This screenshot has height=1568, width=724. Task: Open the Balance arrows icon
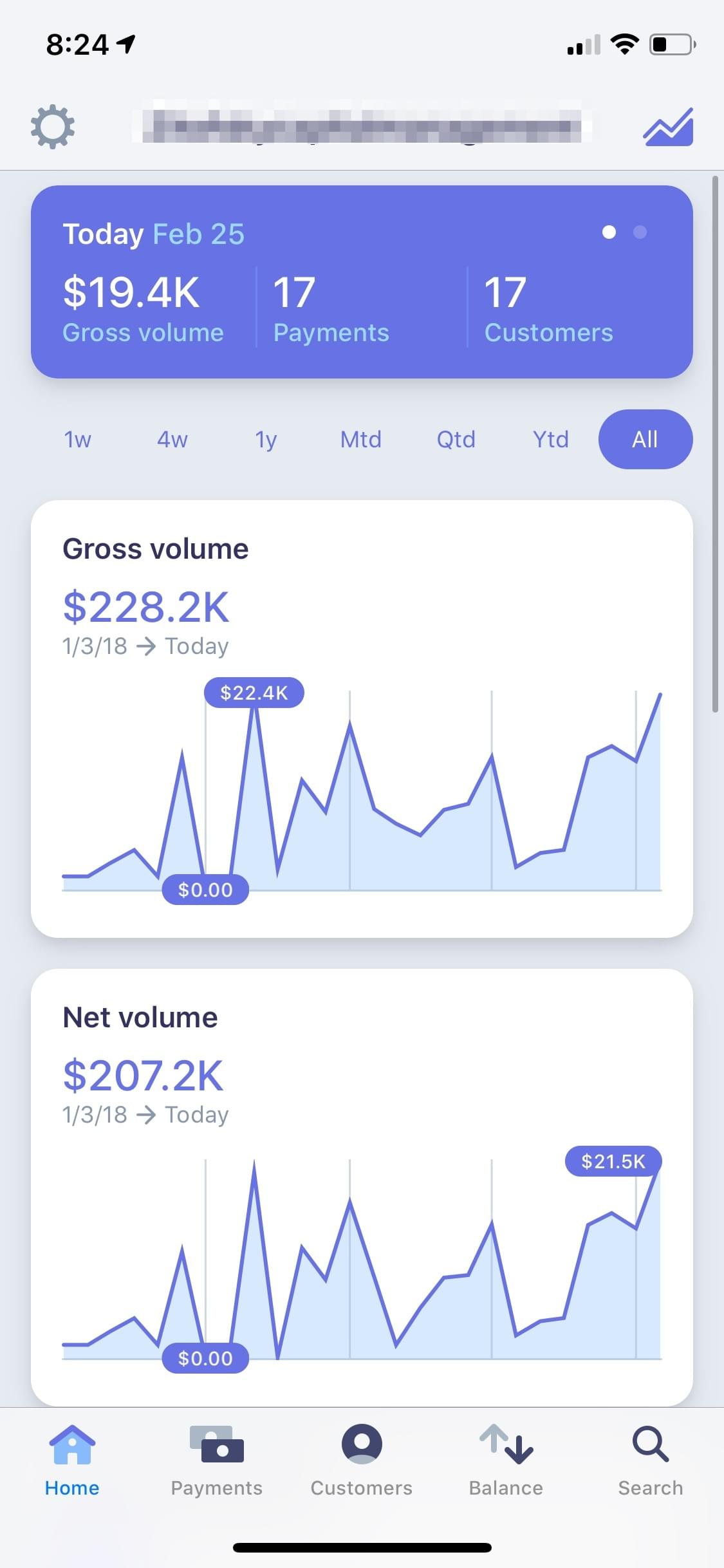click(x=506, y=1445)
